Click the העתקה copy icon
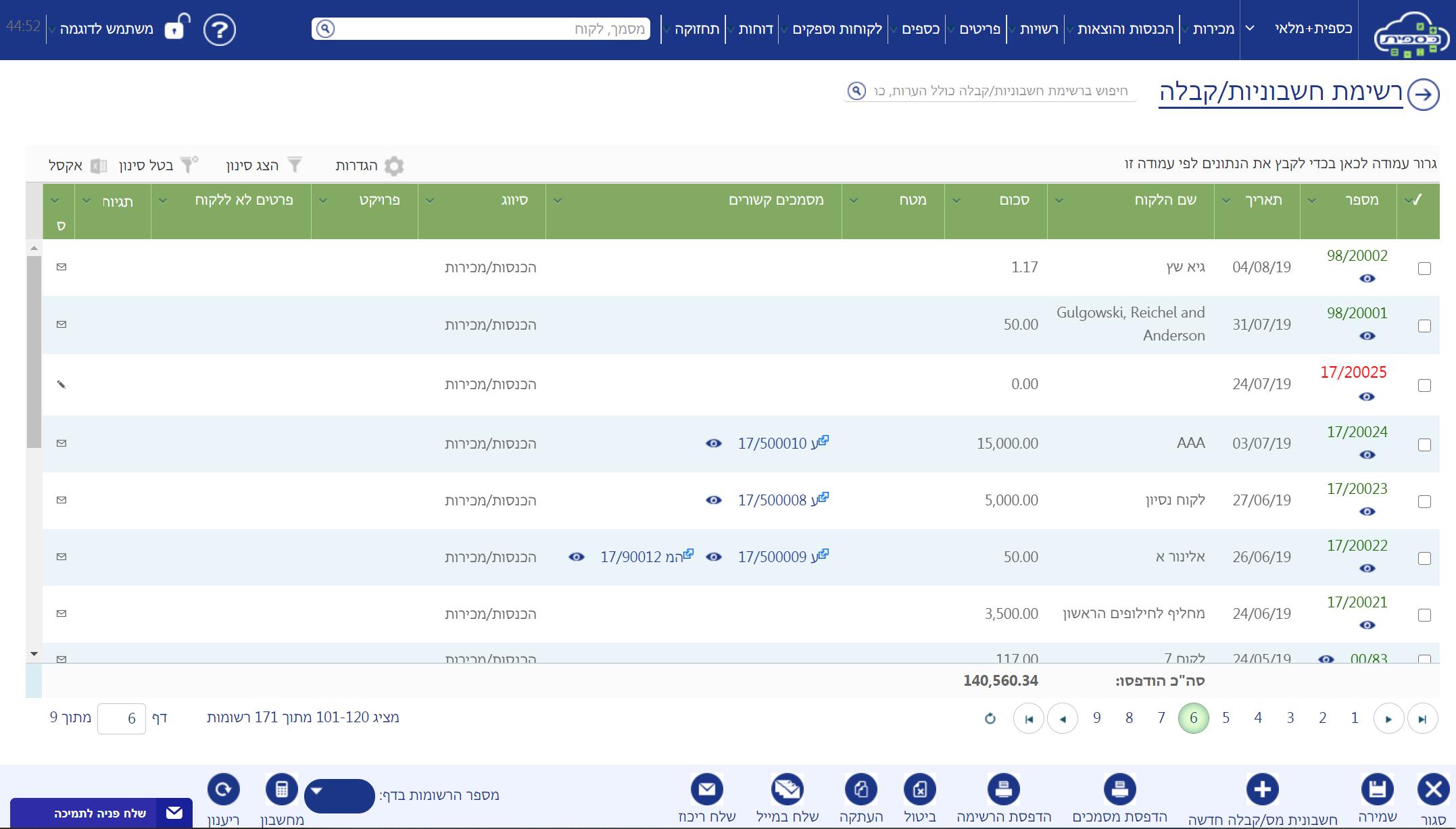This screenshot has height=829, width=1456. click(x=861, y=789)
